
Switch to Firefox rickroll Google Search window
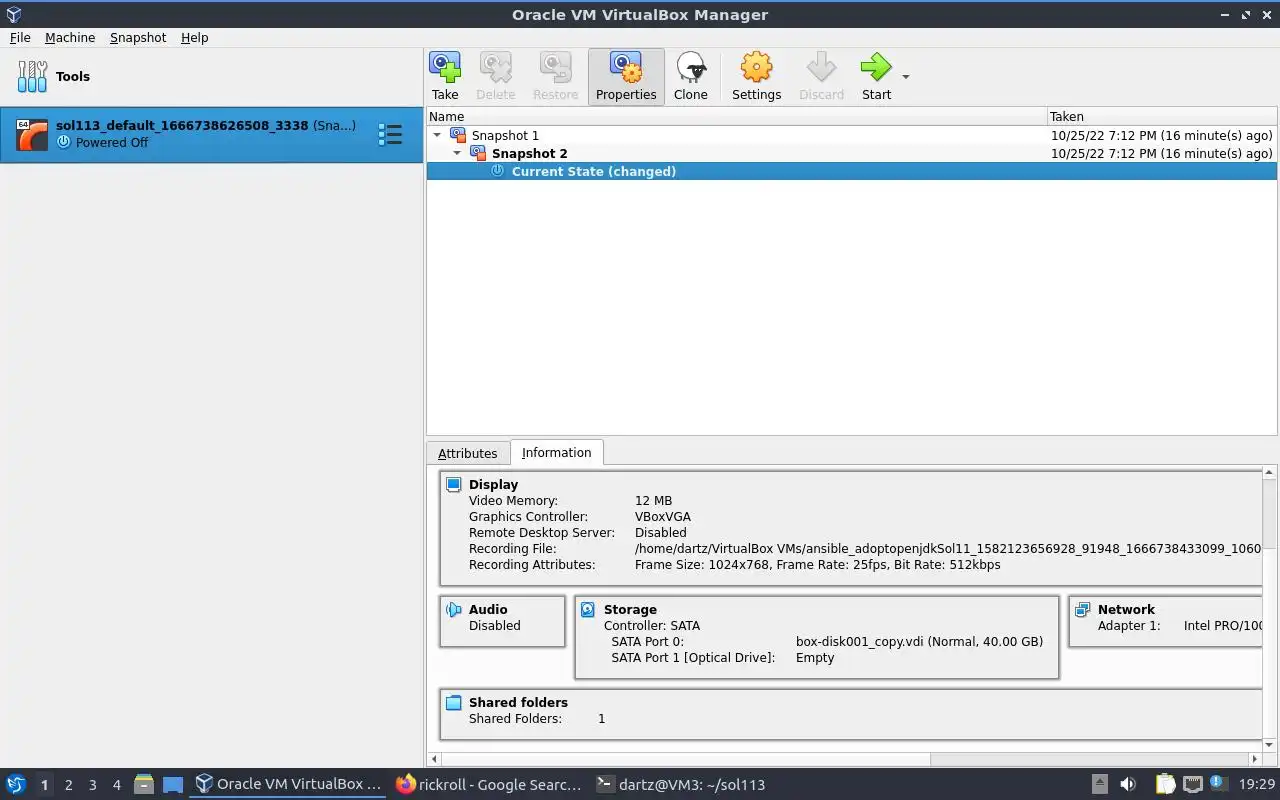487,784
